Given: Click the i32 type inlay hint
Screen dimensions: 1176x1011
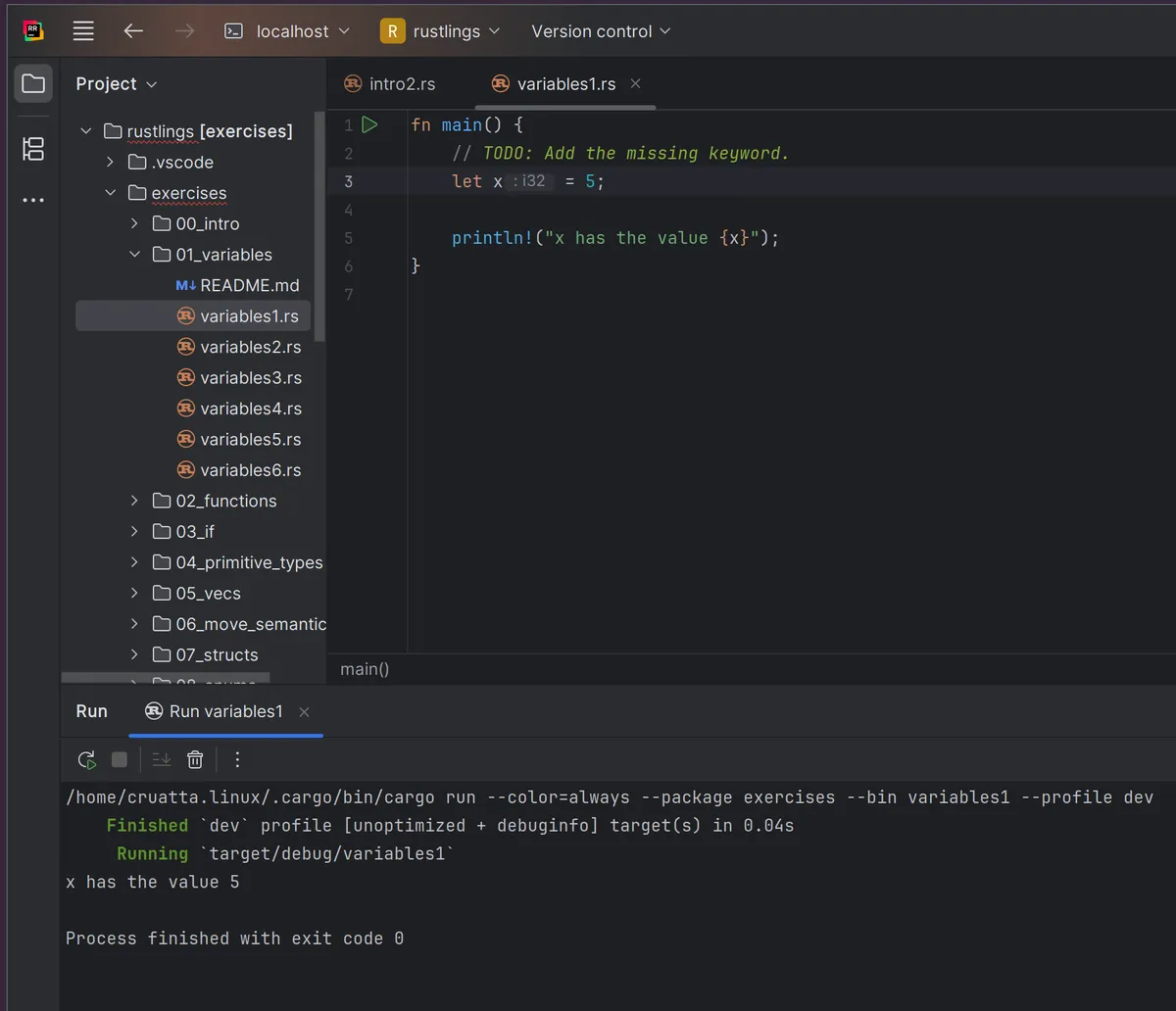Looking at the screenshot, I should coord(530,181).
